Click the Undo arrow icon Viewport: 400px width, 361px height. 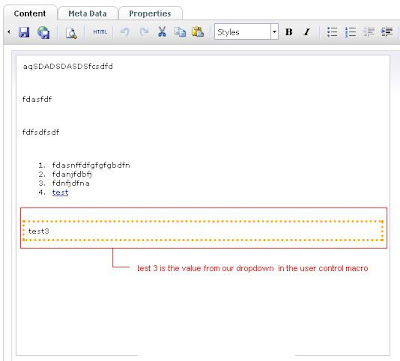[125, 32]
